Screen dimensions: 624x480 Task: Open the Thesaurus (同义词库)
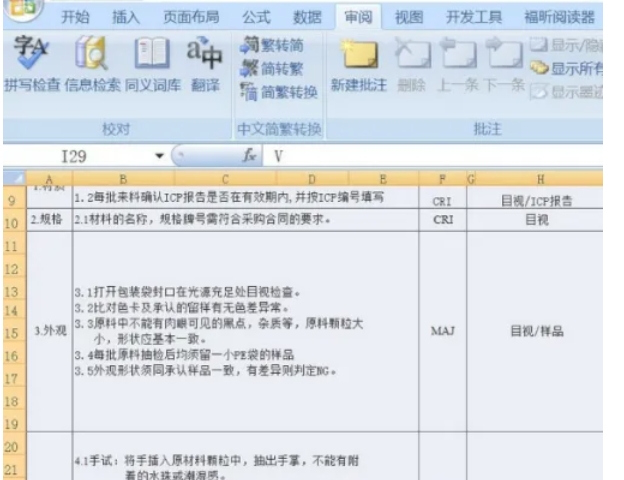[x=153, y=64]
